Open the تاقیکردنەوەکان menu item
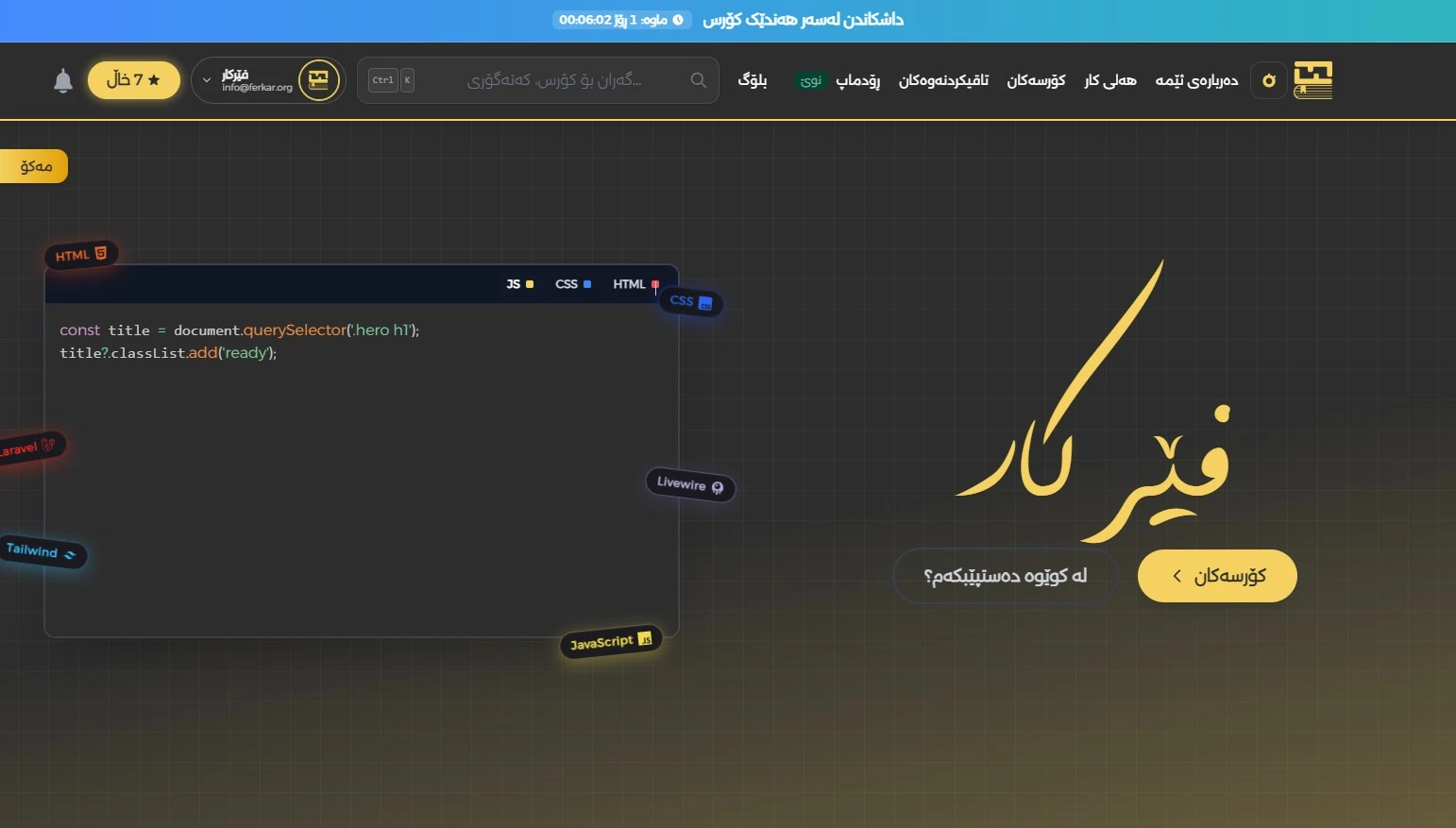Viewport: 1456px width, 828px height. tap(943, 80)
